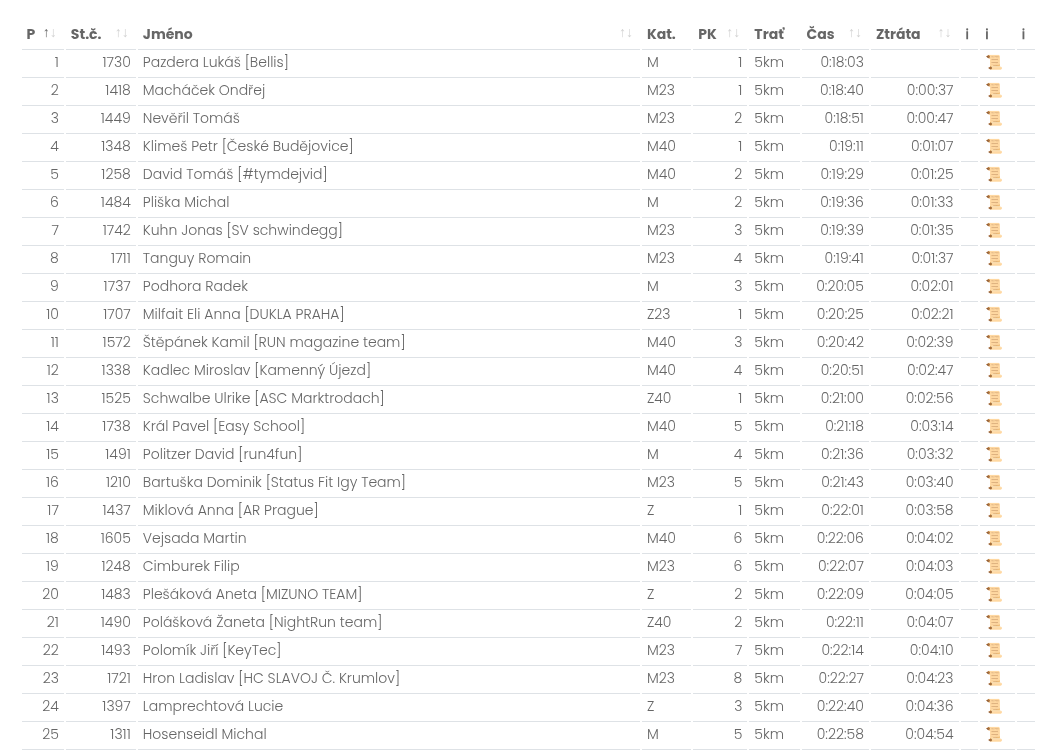
Task: Click scroll icon in Macháček Ondřej row
Action: [993, 91]
